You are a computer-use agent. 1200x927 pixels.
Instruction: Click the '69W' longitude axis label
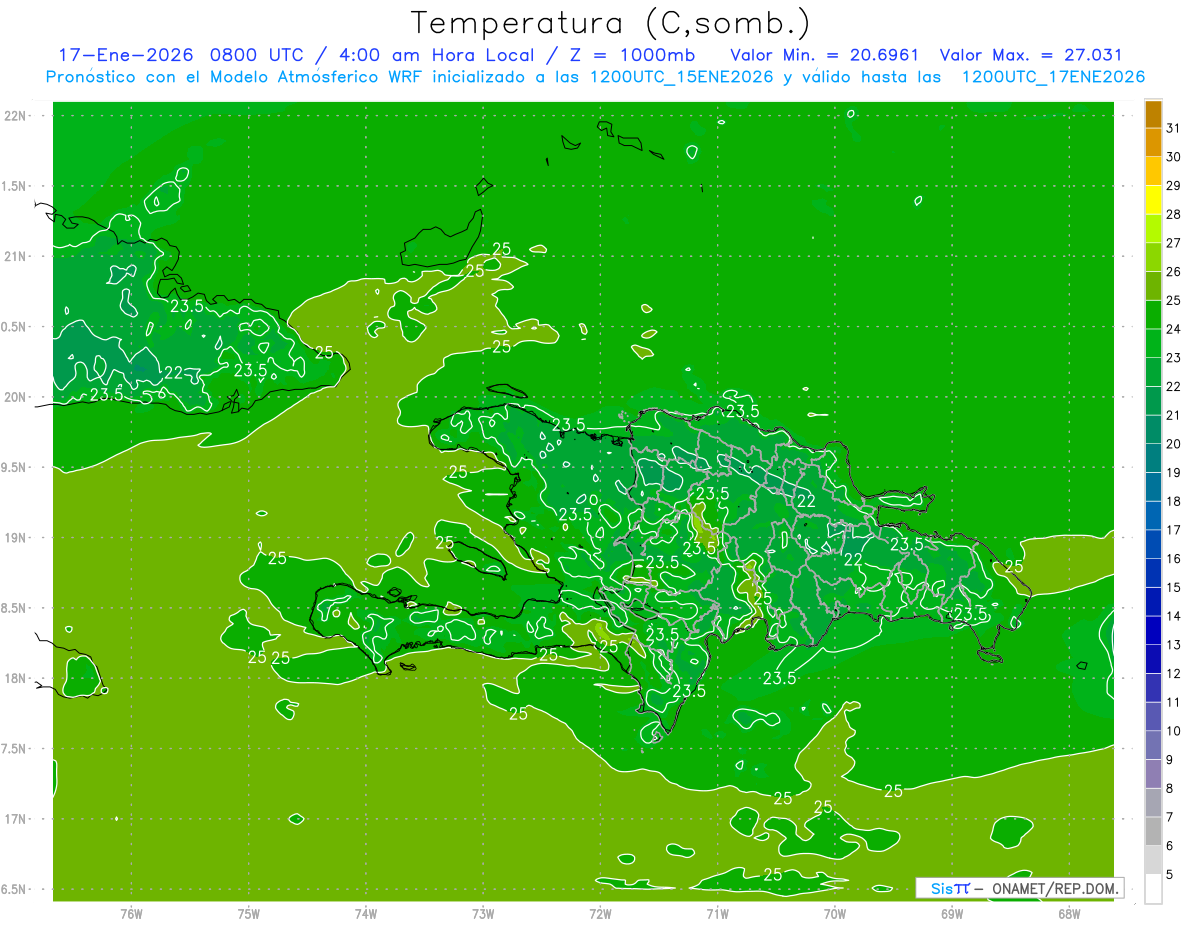point(952,914)
